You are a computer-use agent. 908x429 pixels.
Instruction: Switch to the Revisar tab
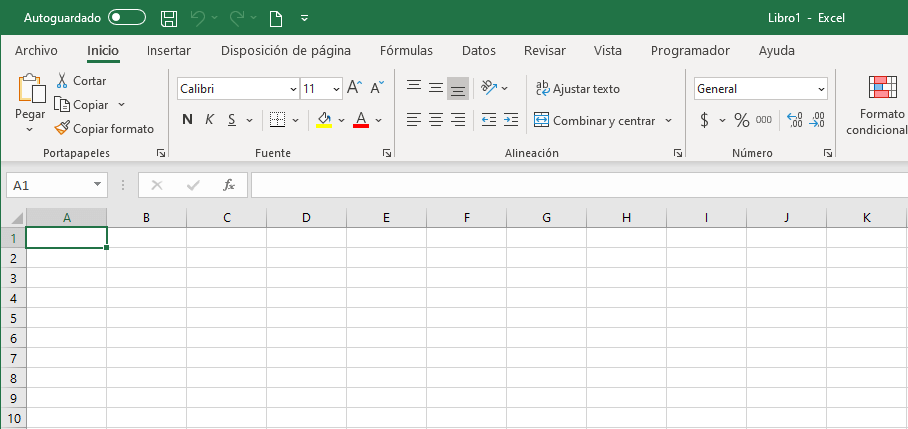(544, 51)
